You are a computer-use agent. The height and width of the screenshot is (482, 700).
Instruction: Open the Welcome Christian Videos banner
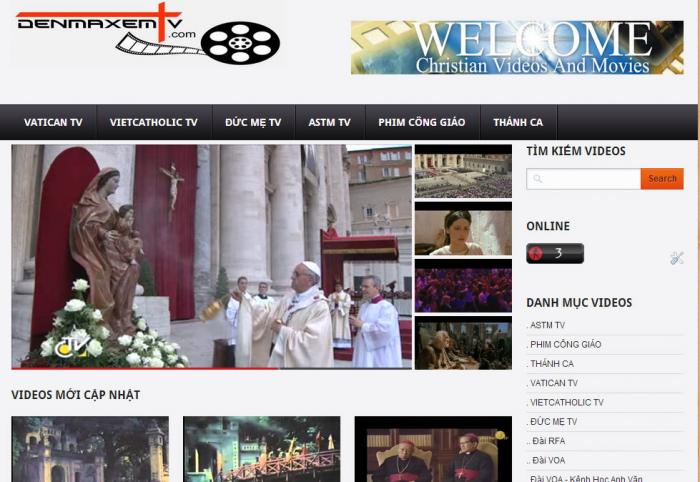click(517, 47)
